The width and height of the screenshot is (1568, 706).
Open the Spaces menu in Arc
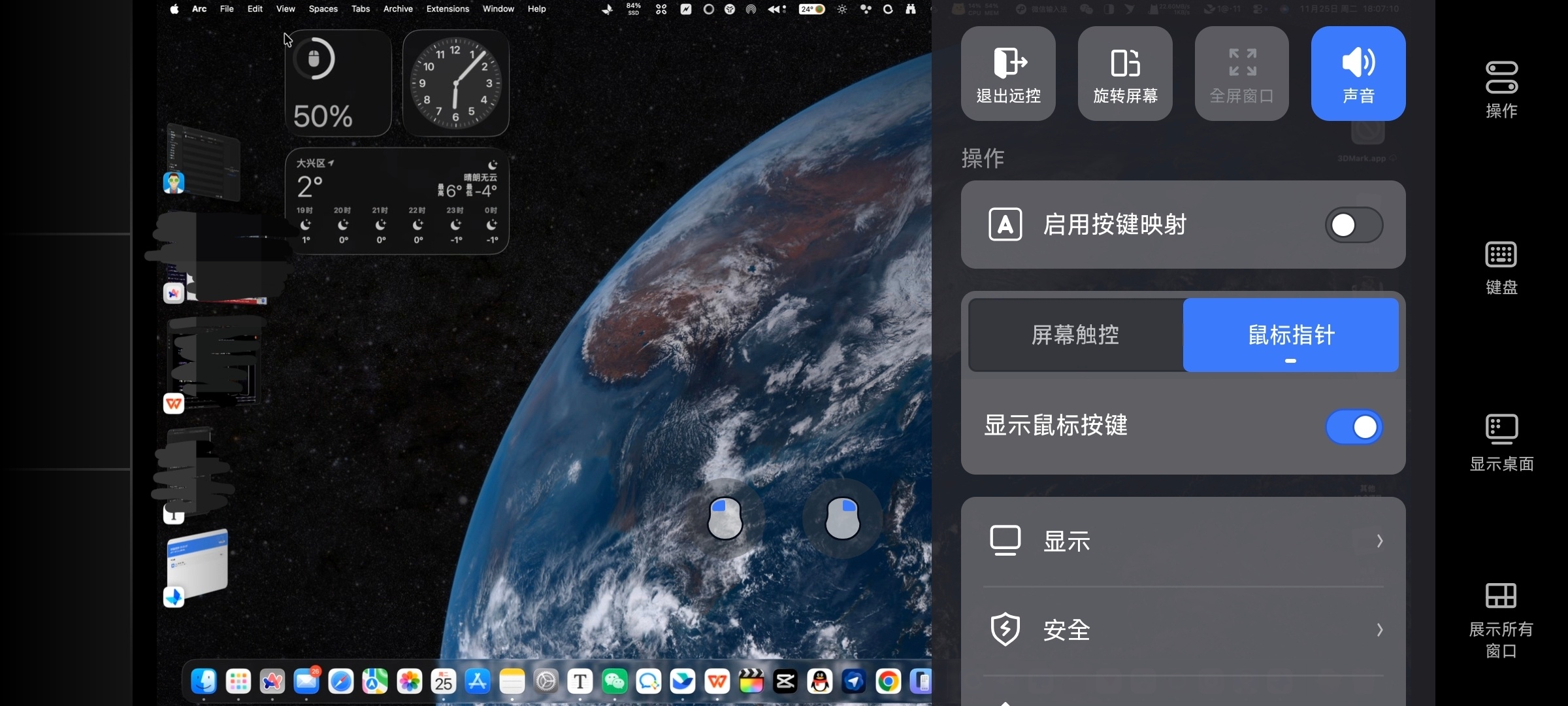click(x=323, y=9)
